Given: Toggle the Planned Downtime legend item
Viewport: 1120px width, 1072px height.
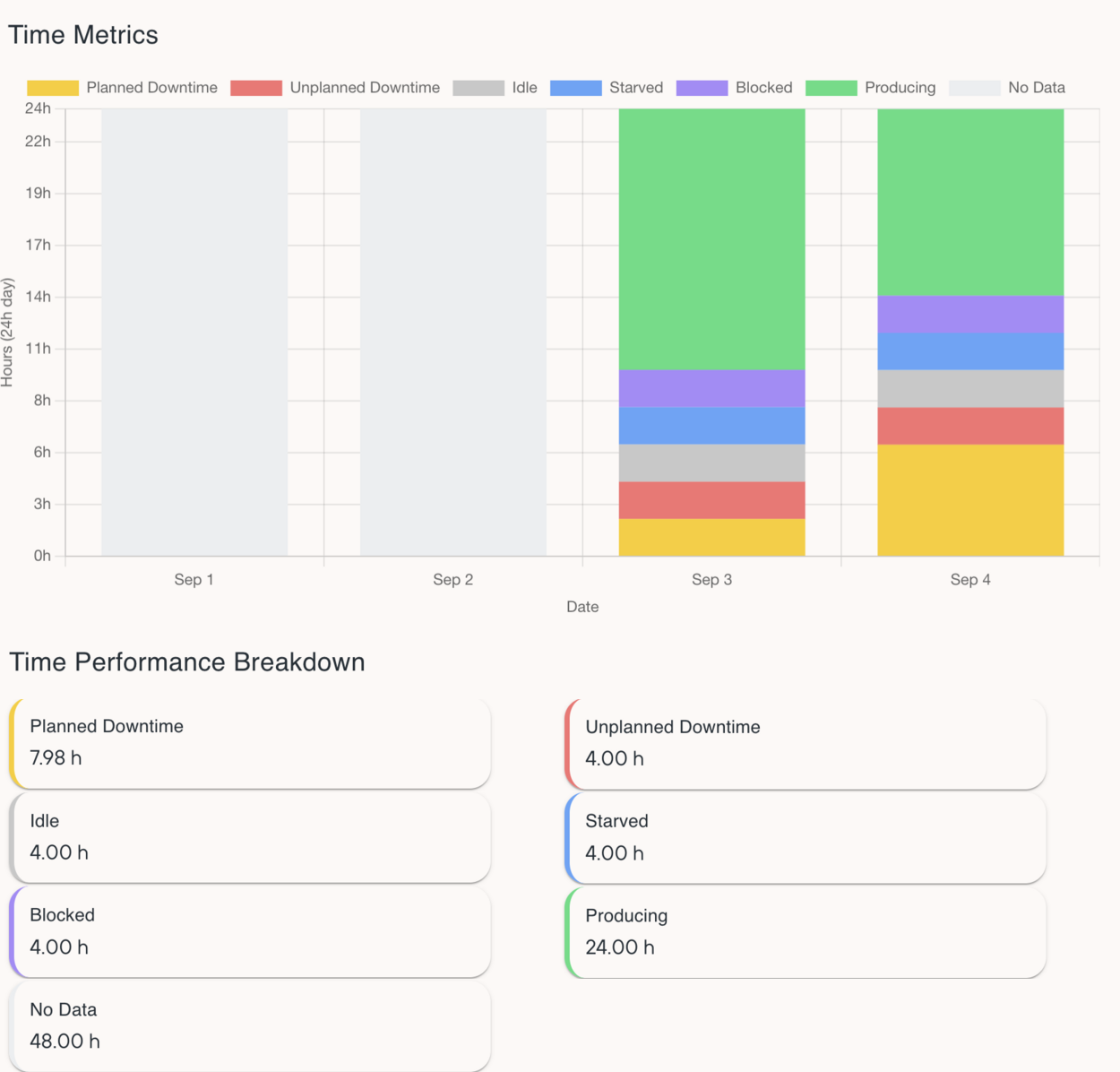Looking at the screenshot, I should point(123,88).
